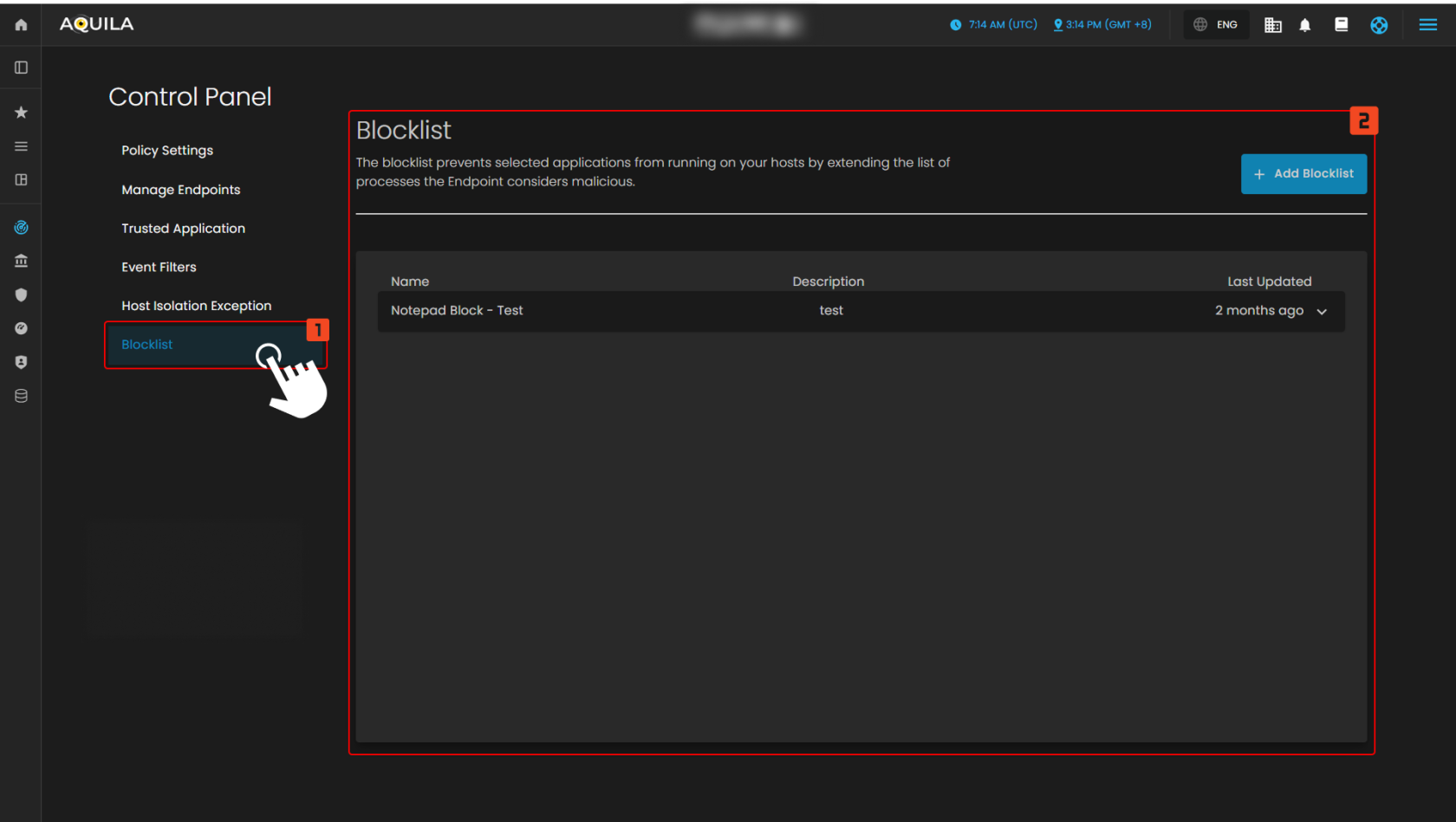This screenshot has width=1456, height=822.
Task: Open the blue hamburger menu at top right
Action: pos(1427,25)
